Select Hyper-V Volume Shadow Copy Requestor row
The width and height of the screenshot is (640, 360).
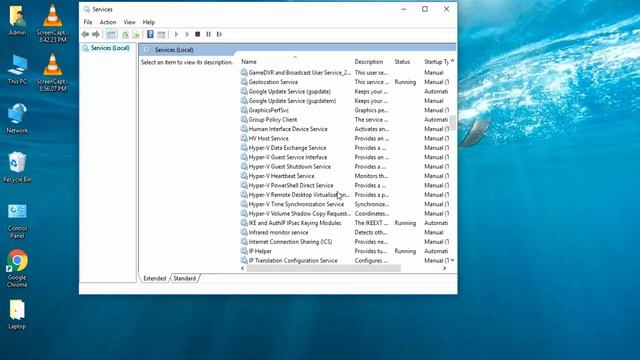point(345,213)
